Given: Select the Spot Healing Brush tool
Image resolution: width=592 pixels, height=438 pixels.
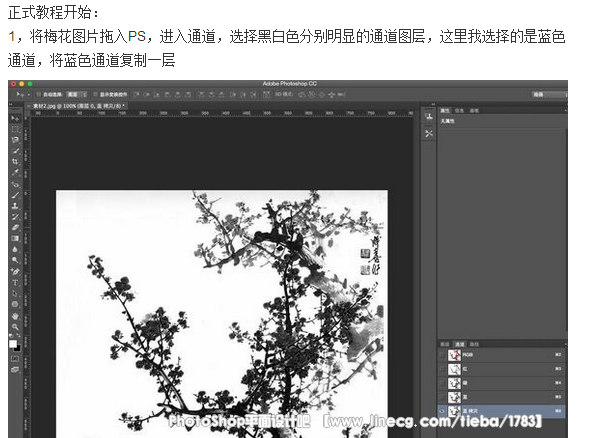Looking at the screenshot, I should (x=15, y=184).
